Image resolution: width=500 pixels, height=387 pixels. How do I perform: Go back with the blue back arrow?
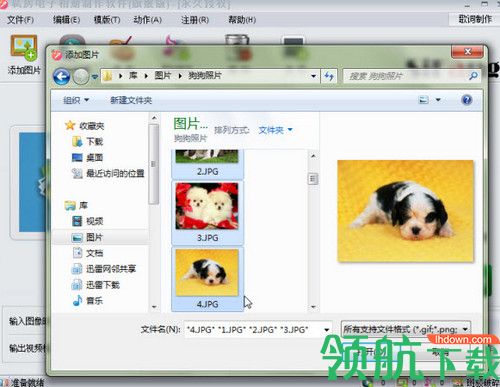point(61,77)
